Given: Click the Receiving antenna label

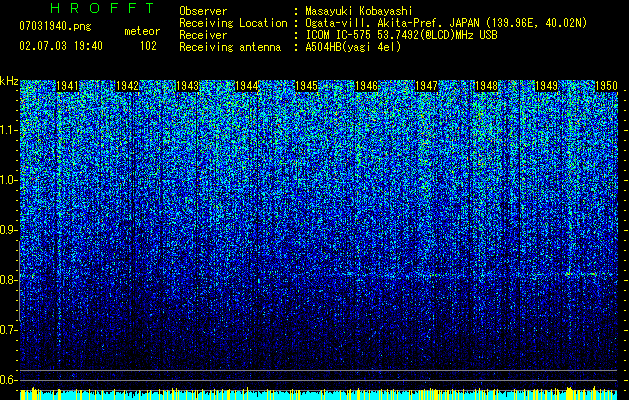Looking at the screenshot, I should coord(230,47).
